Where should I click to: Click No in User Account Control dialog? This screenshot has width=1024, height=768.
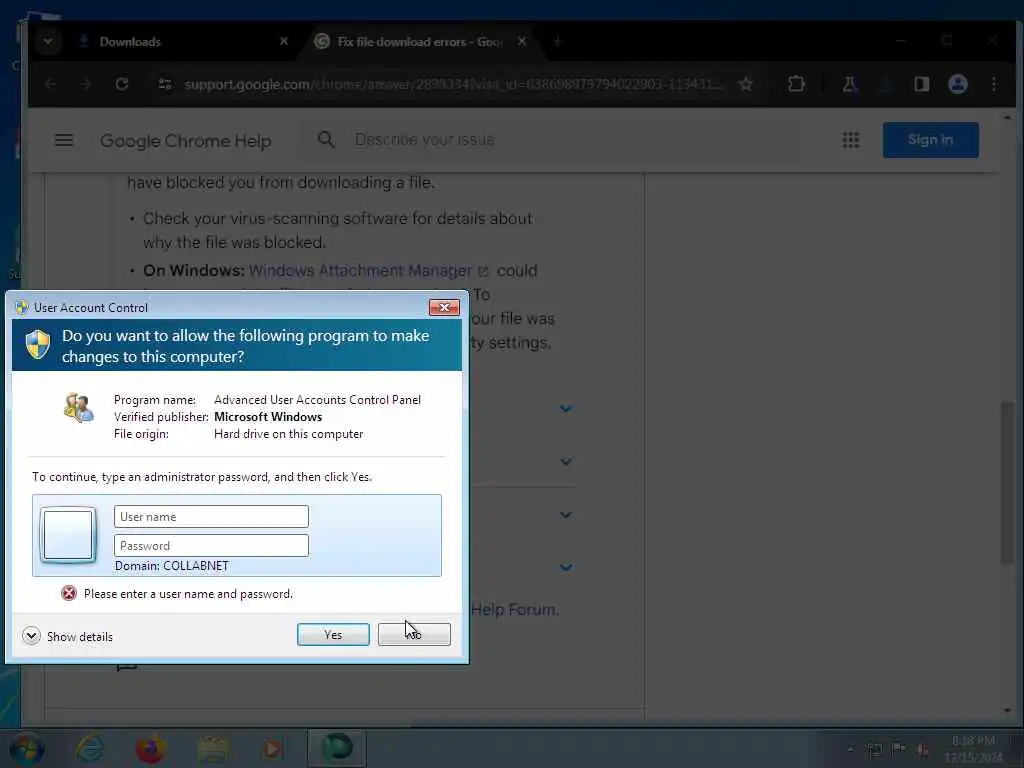click(414, 634)
